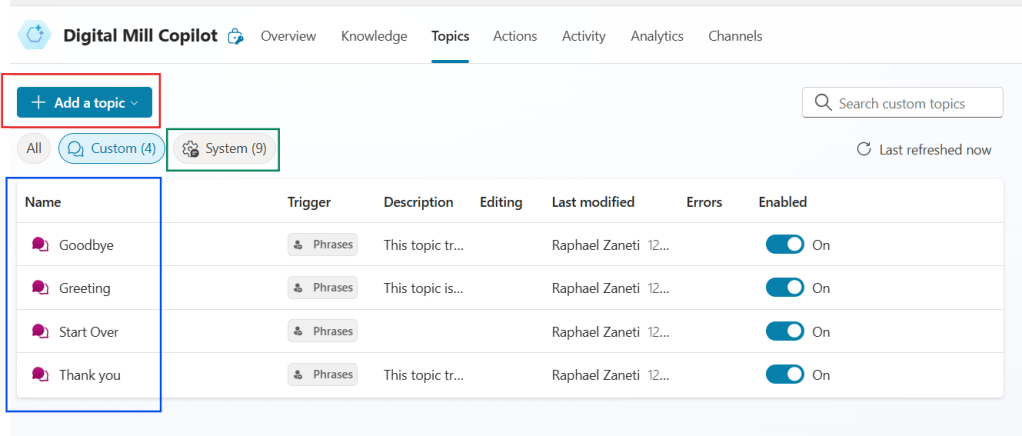1022x436 pixels.
Task: Click Raphael Zaneti in Start Over row
Action: pos(596,332)
